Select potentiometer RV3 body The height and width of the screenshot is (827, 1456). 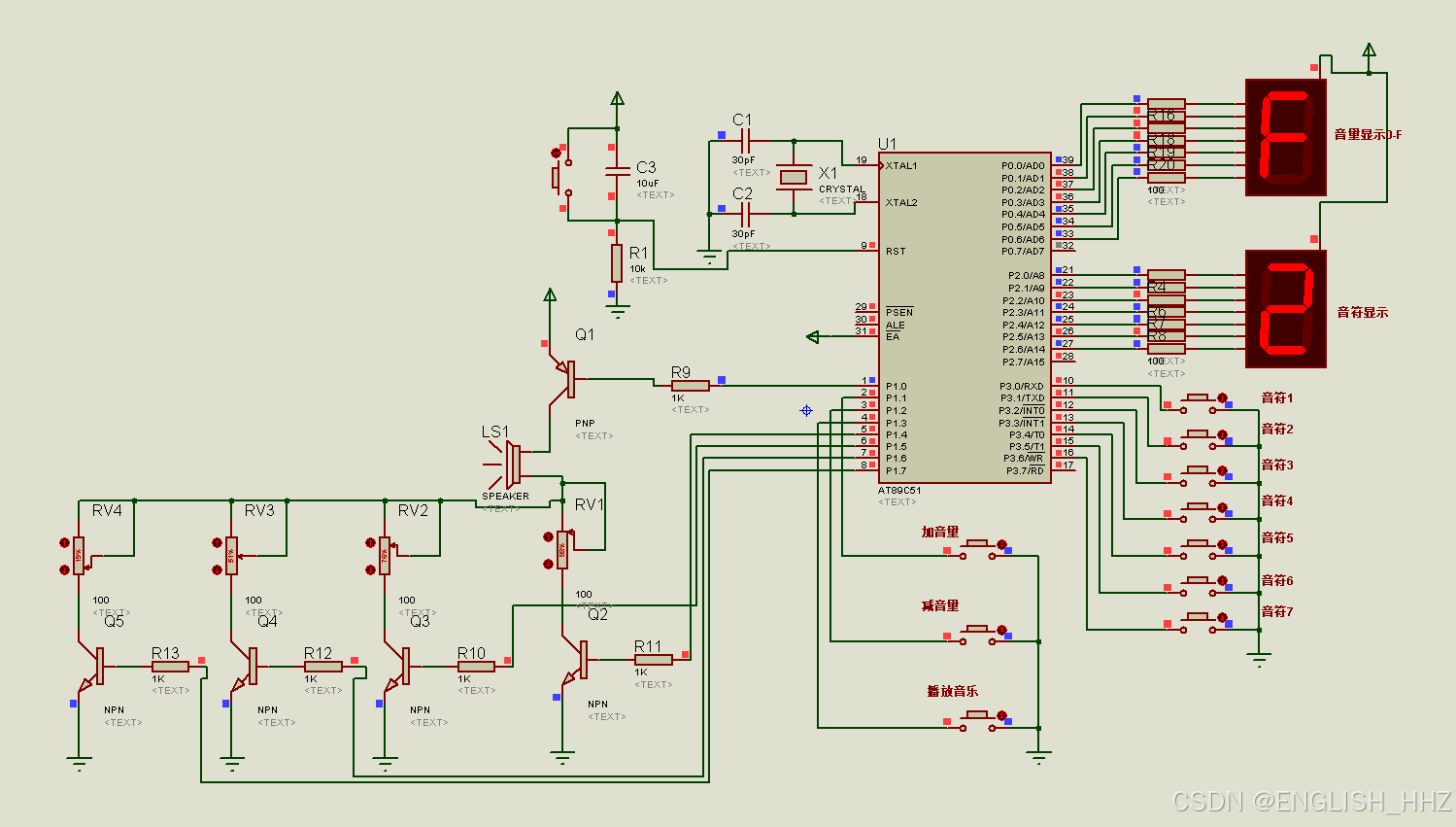click(x=231, y=556)
